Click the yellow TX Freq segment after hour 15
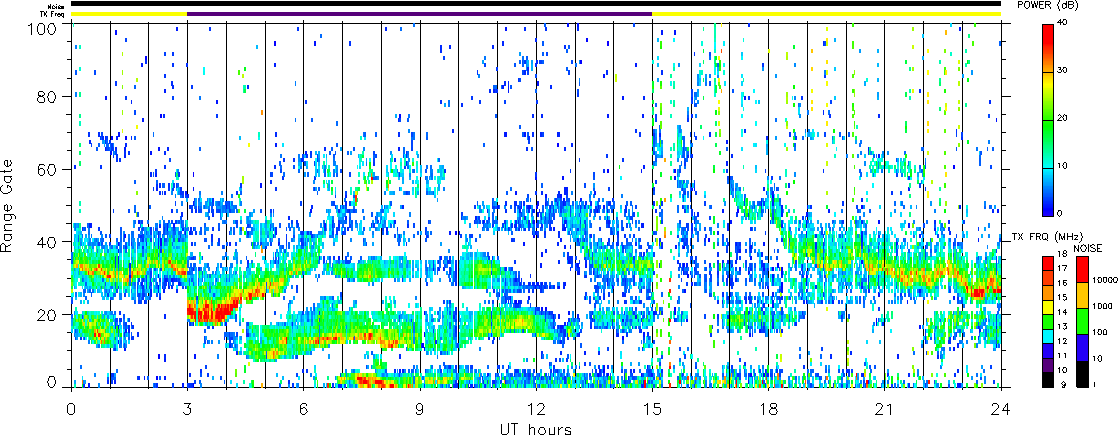Screen dimensions: 1118x435 tap(827, 14)
